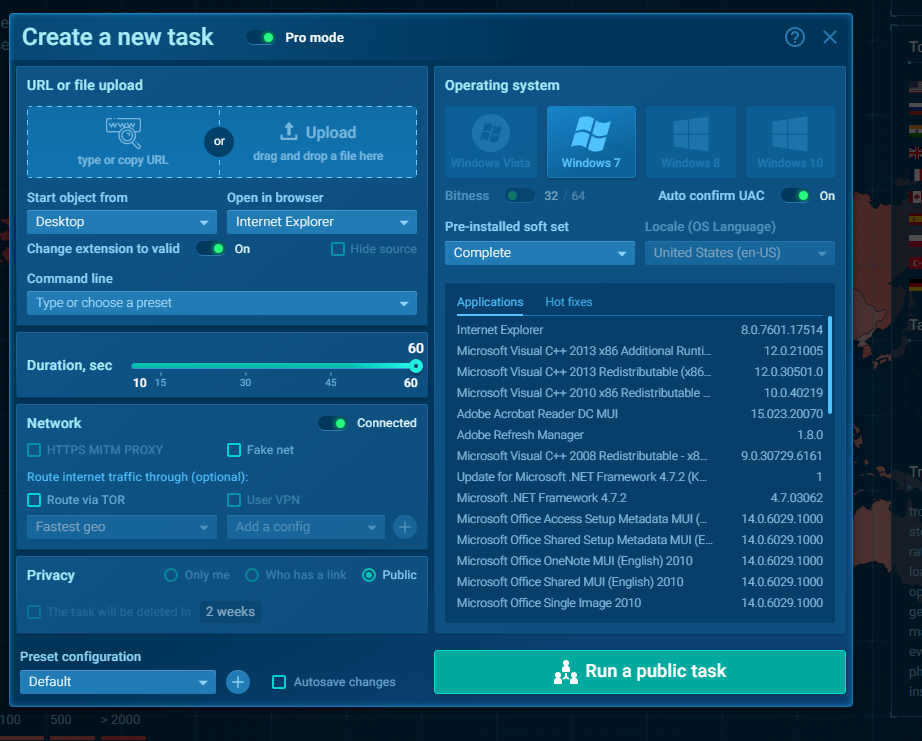Click the 45 mark on duration slider
This screenshot has width=922, height=741.
[331, 383]
